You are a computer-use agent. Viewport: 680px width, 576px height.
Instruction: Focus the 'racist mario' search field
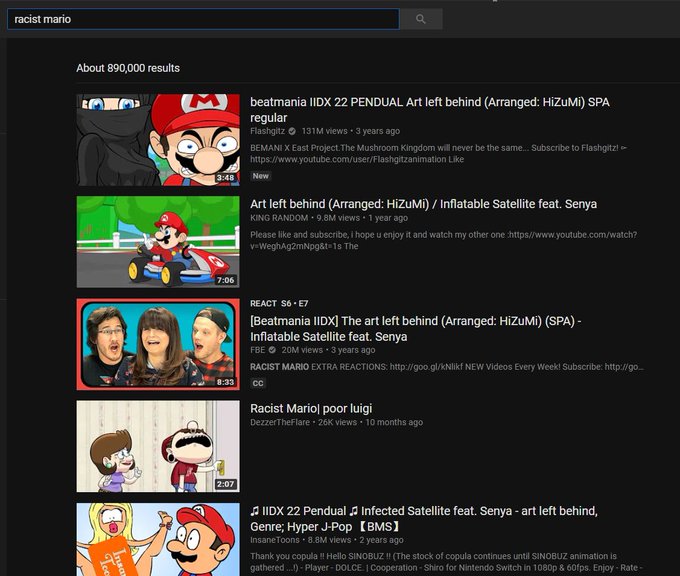coord(203,19)
